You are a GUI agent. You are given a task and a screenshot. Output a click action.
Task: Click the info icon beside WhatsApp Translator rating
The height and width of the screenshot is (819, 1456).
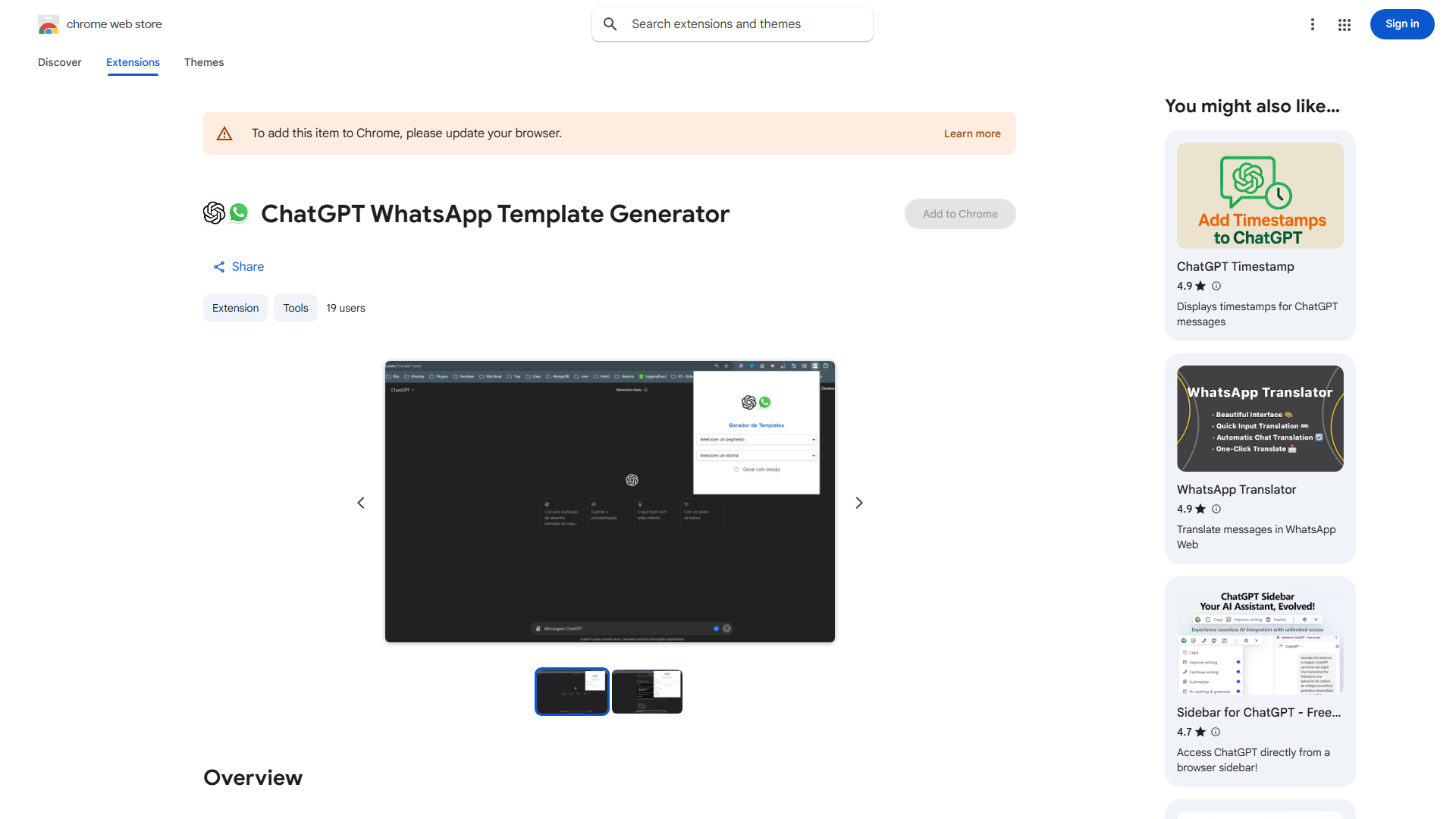click(1216, 509)
